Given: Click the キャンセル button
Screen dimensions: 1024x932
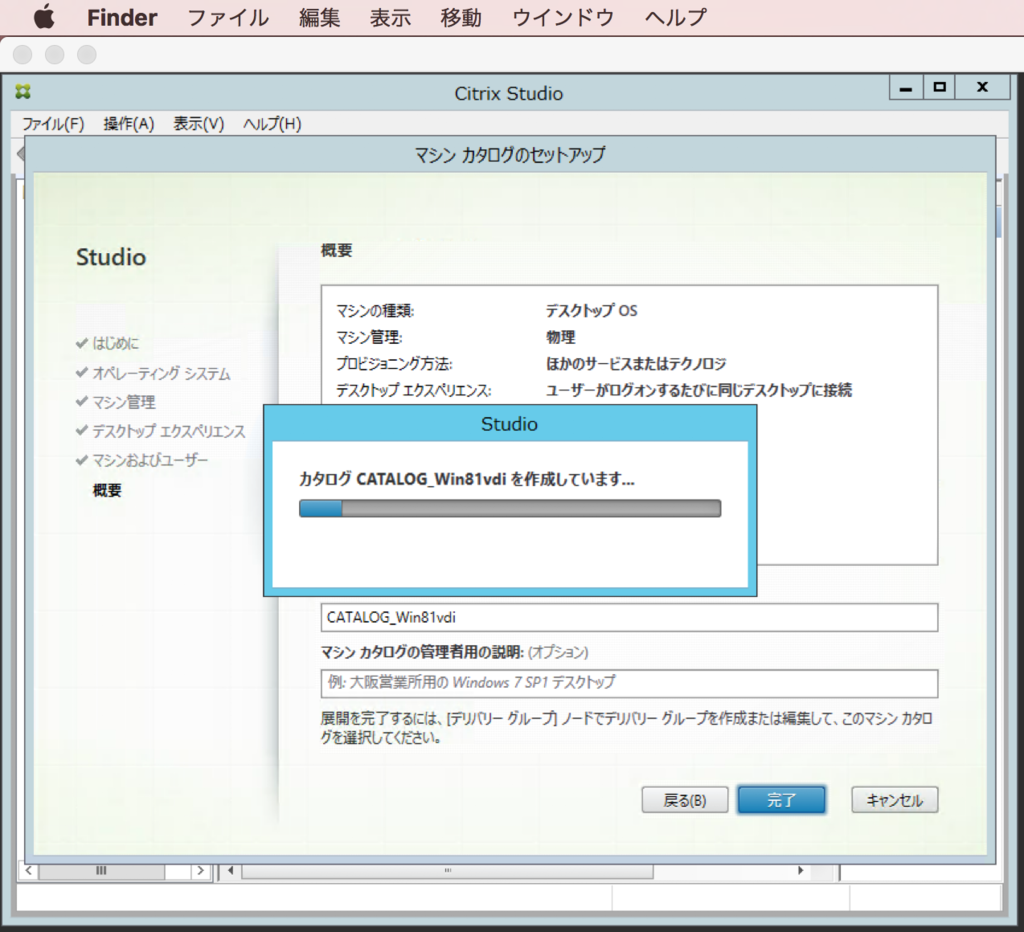Looking at the screenshot, I should coord(895,800).
